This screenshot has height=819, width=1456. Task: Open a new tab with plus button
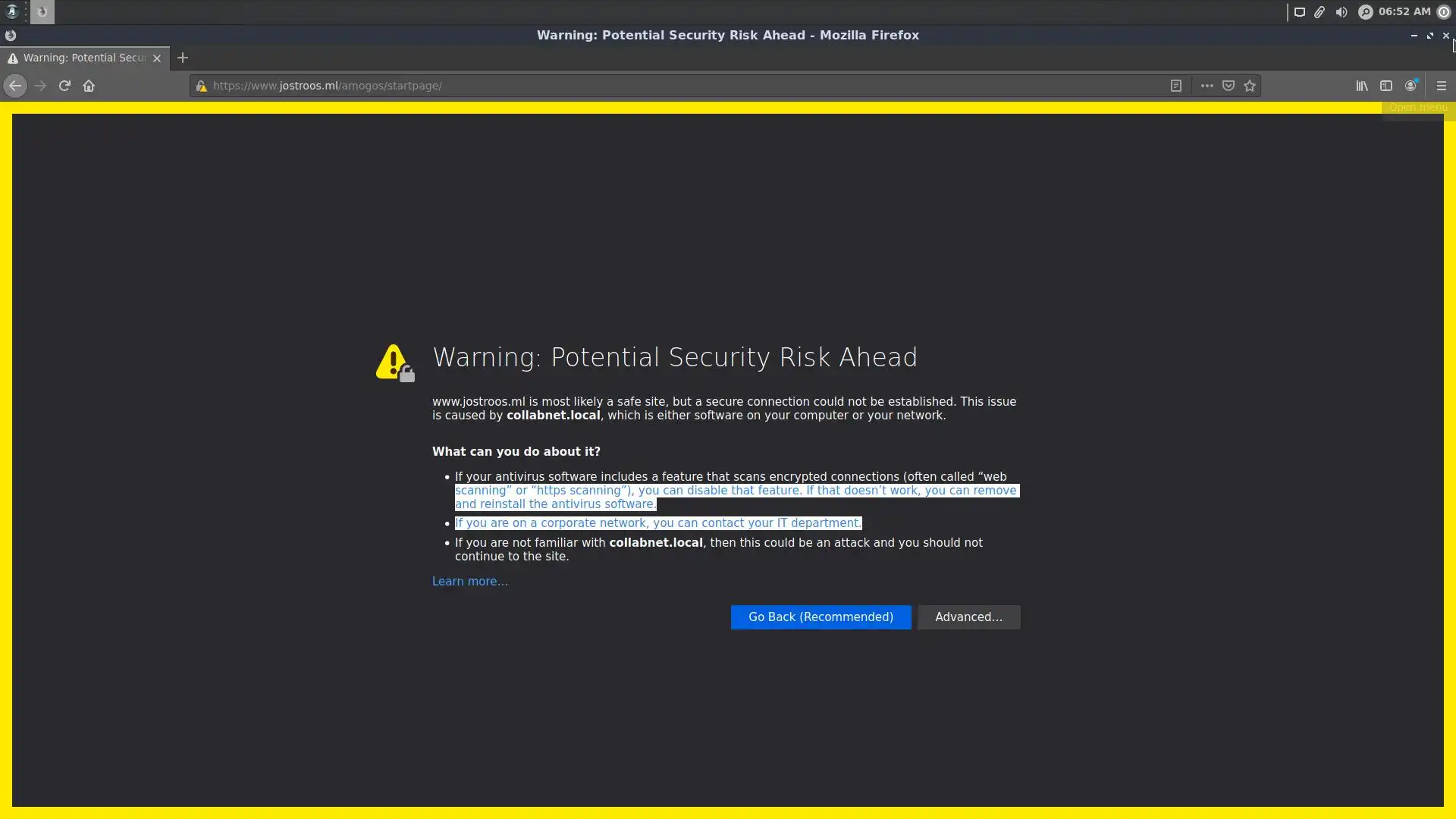183,58
